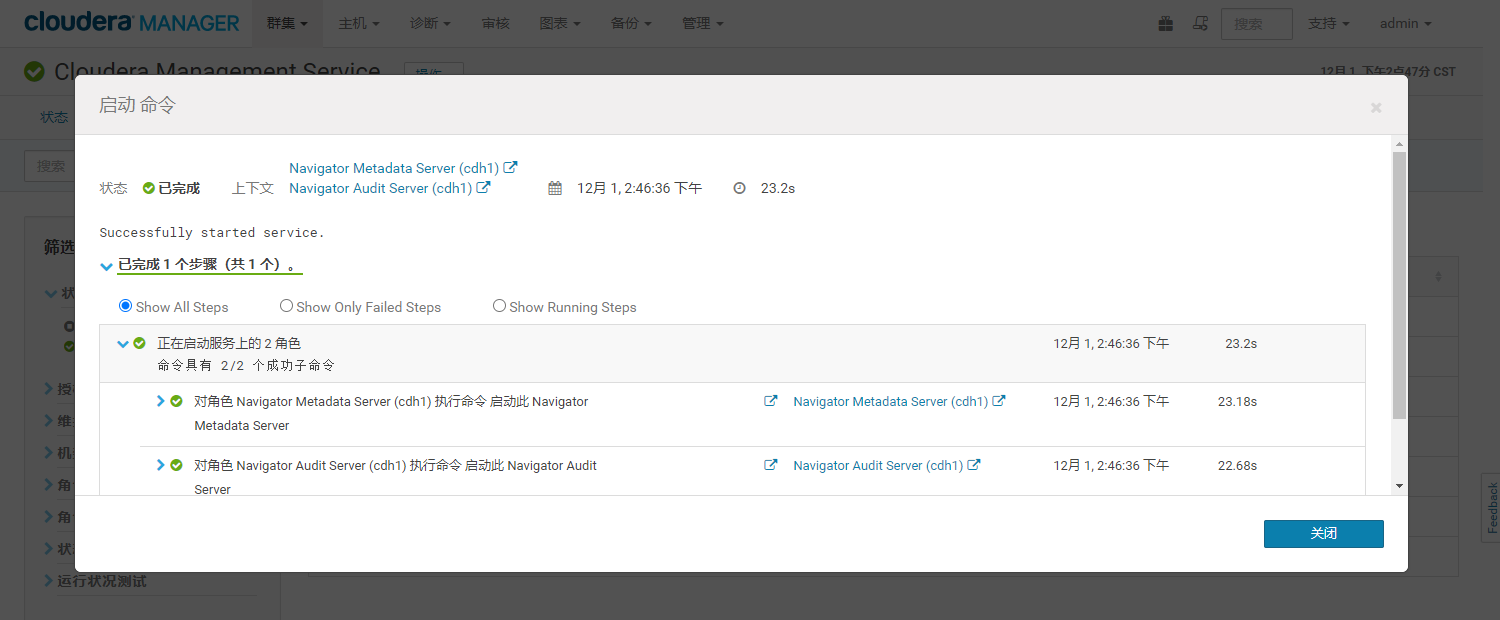Switch to the 状态 tab behind the dialog
This screenshot has width=1500, height=620.
[54, 117]
